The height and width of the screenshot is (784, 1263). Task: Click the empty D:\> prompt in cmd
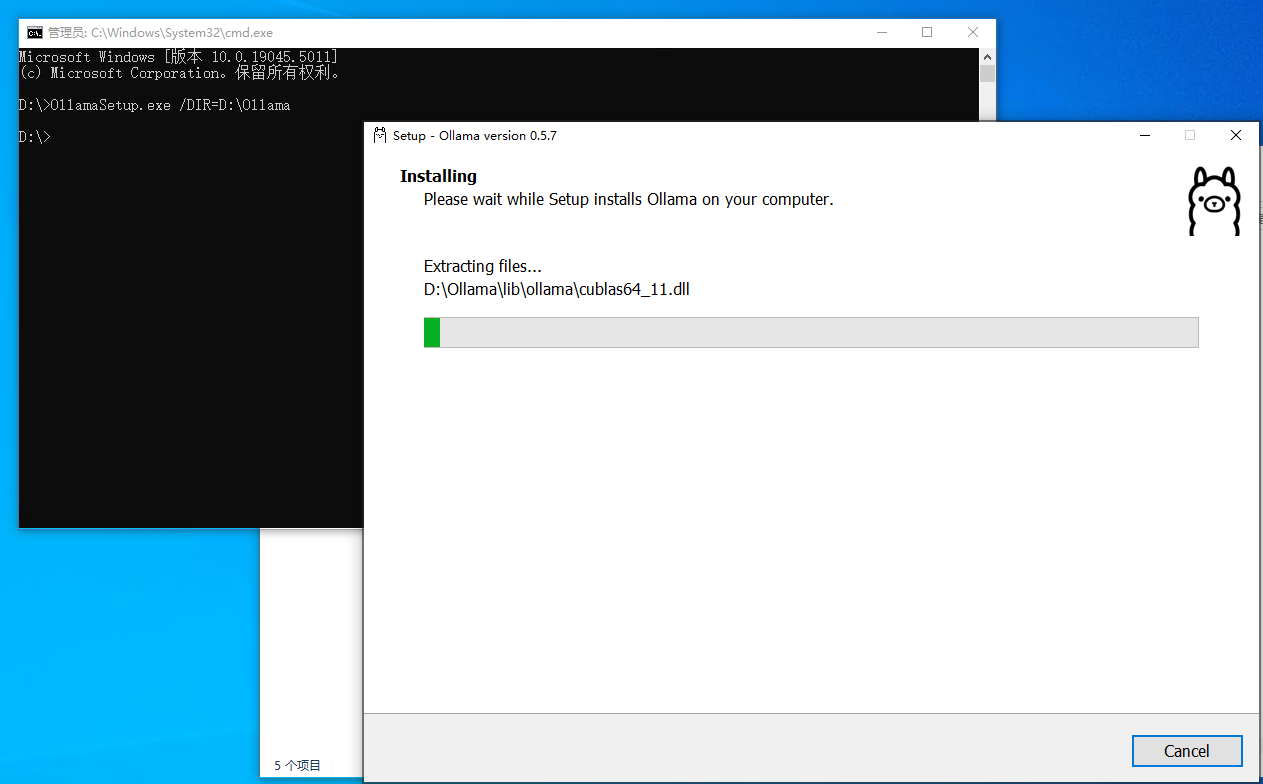click(35, 137)
